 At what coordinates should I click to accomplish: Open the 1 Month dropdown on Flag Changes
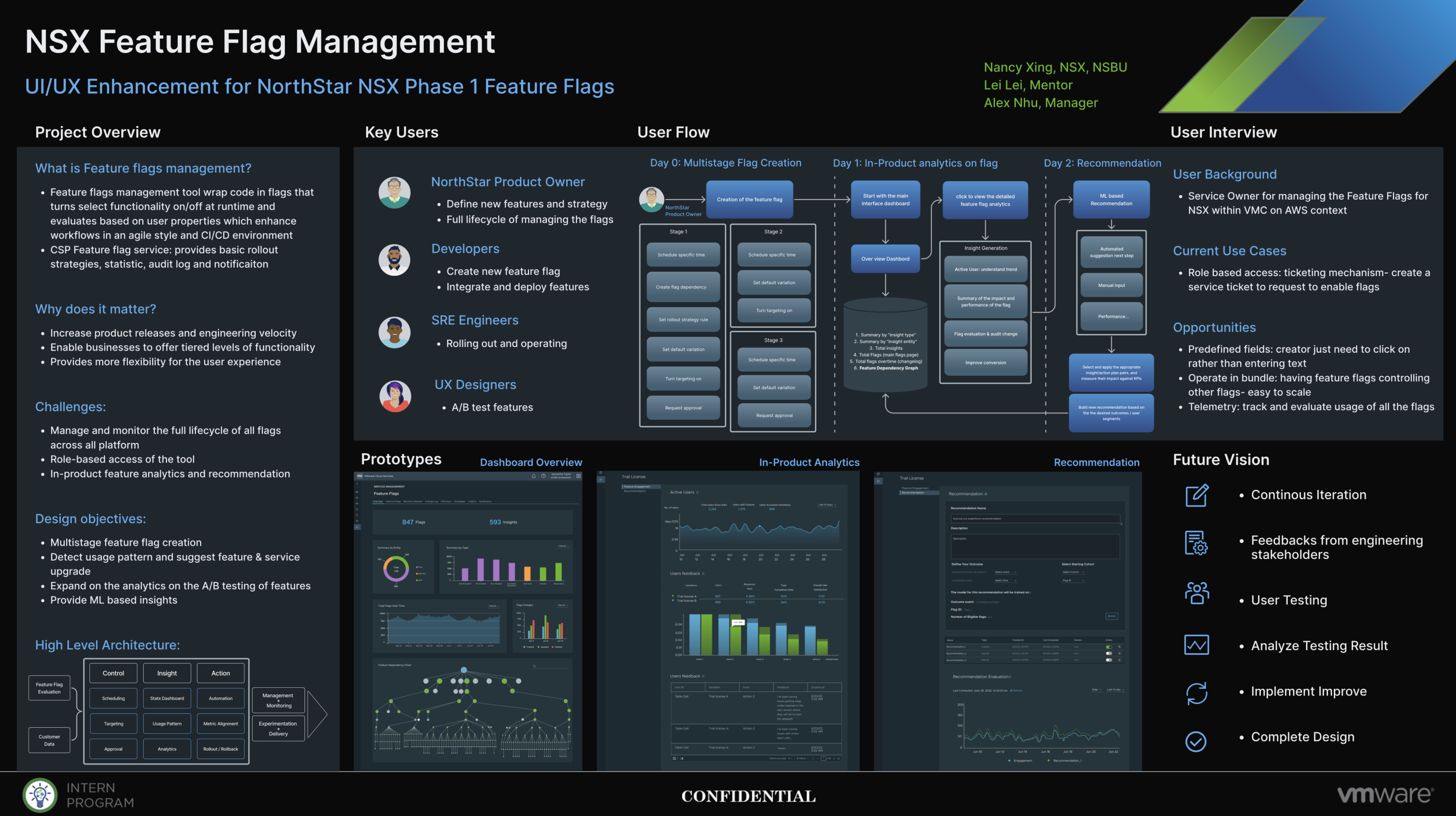click(562, 605)
